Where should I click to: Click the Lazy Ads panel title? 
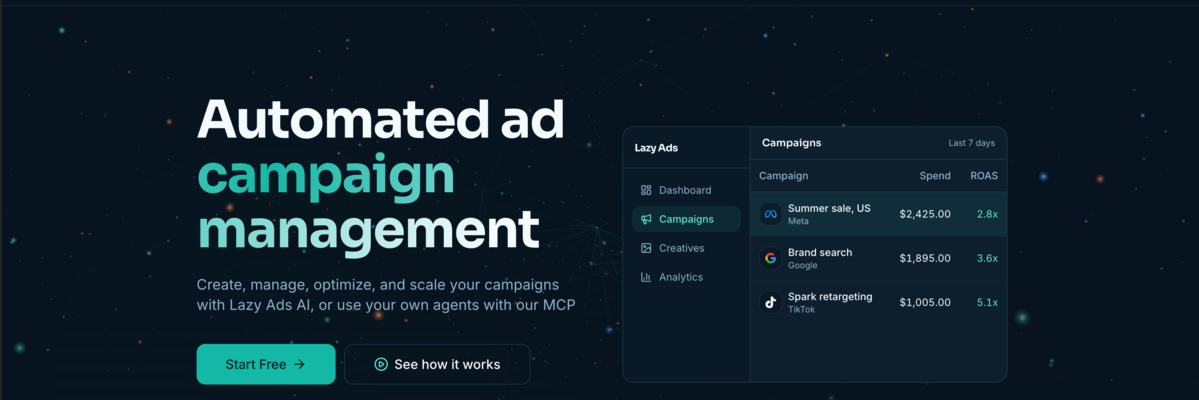(x=656, y=148)
